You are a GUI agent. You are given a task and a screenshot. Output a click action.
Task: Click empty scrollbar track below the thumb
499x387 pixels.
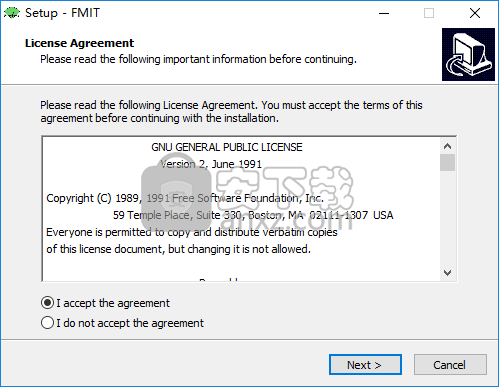[447, 218]
